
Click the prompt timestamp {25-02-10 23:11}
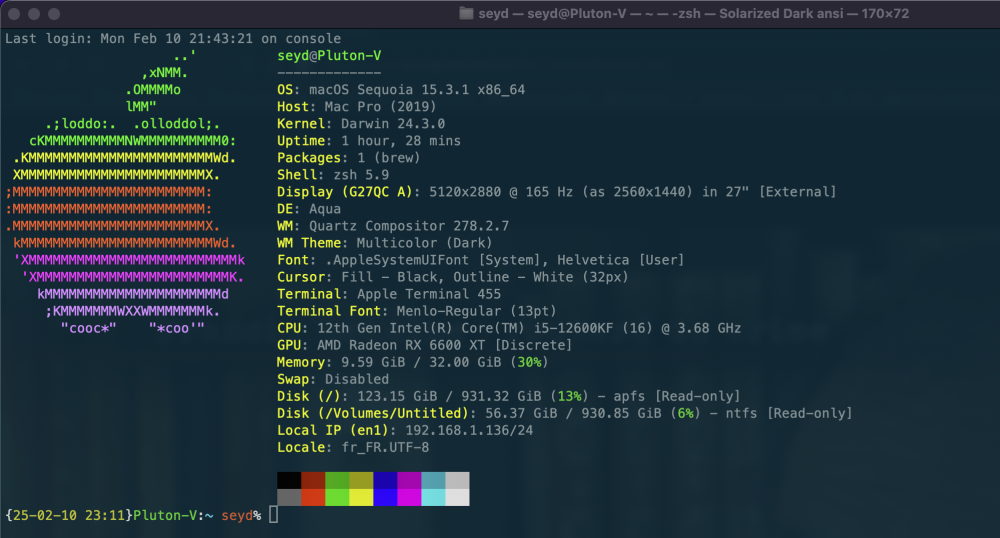[68, 515]
